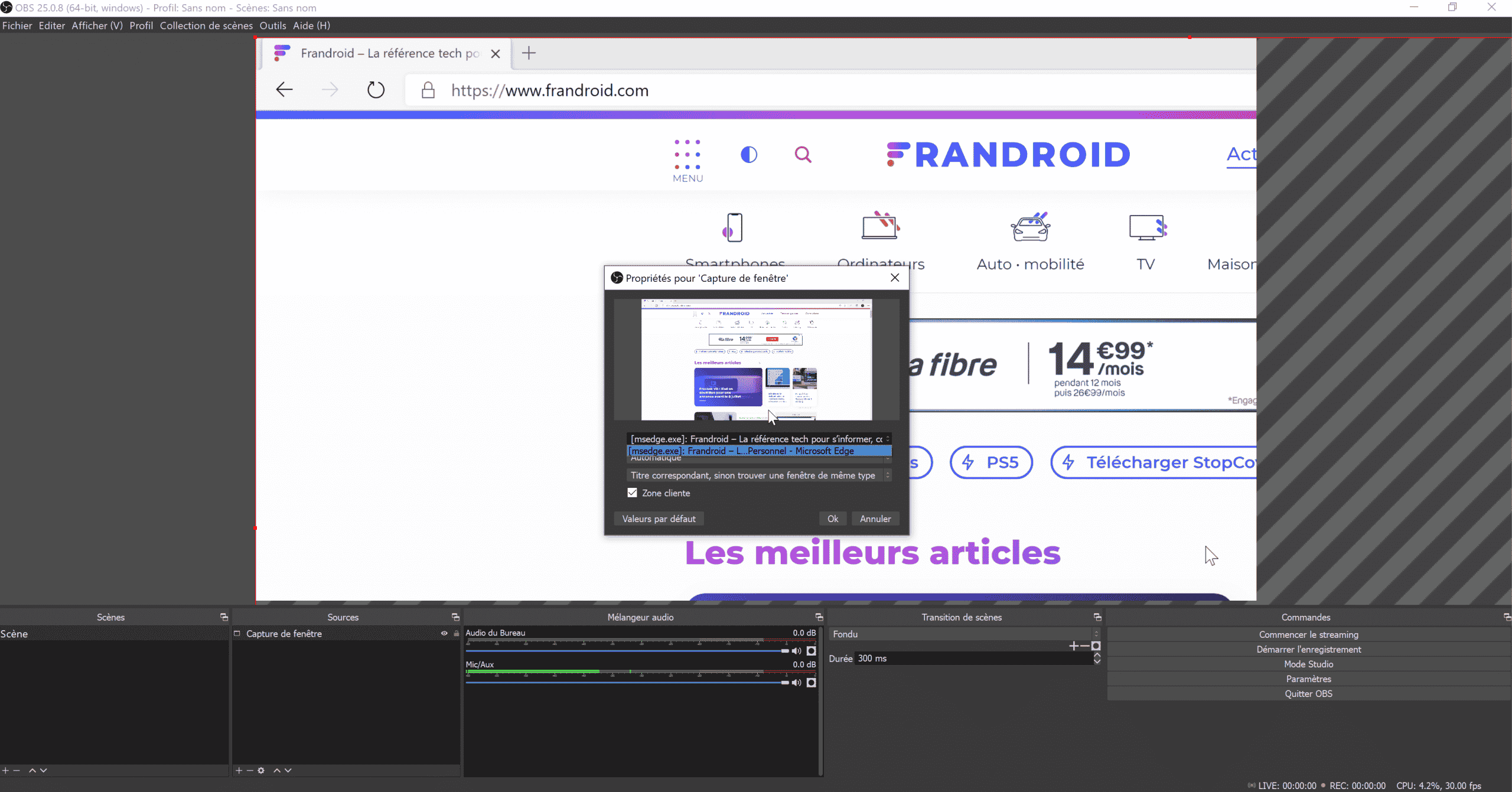Increase Durée with the up arrow
Viewport: 1512px width, 792px height.
pyautogui.click(x=1097, y=655)
